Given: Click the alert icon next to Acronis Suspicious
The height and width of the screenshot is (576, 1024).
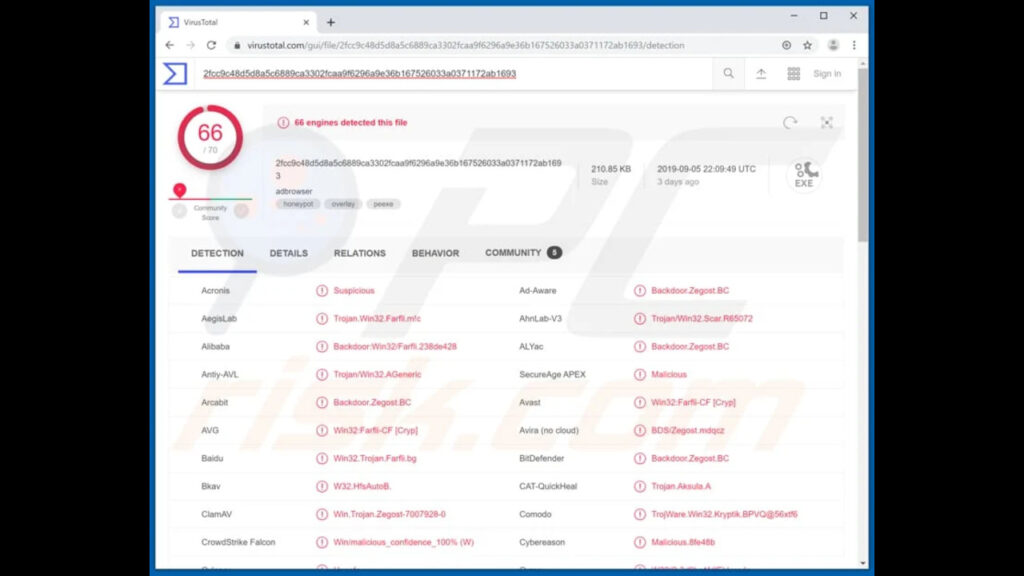Looking at the screenshot, I should point(322,291).
